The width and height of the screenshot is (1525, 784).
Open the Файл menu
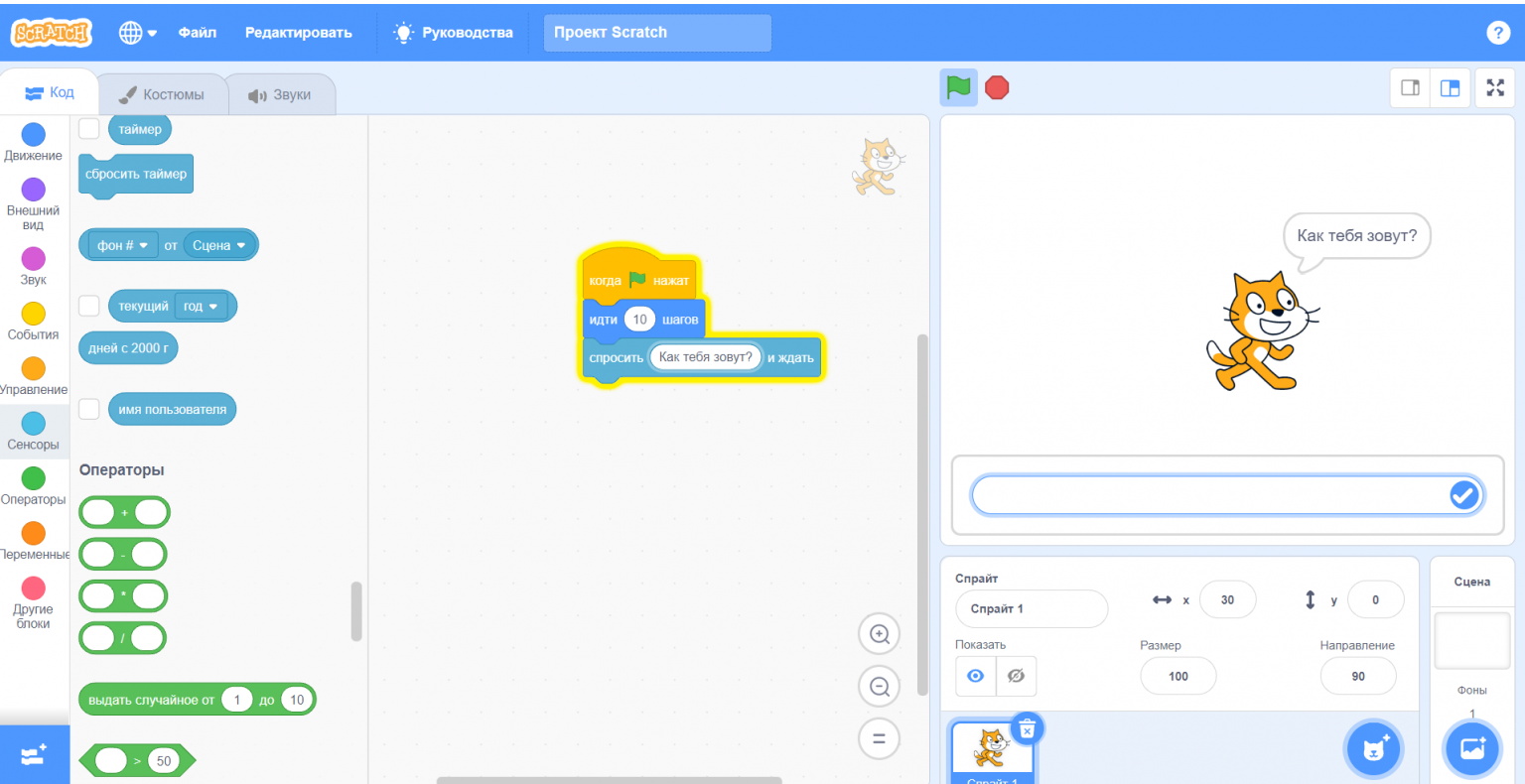198,33
